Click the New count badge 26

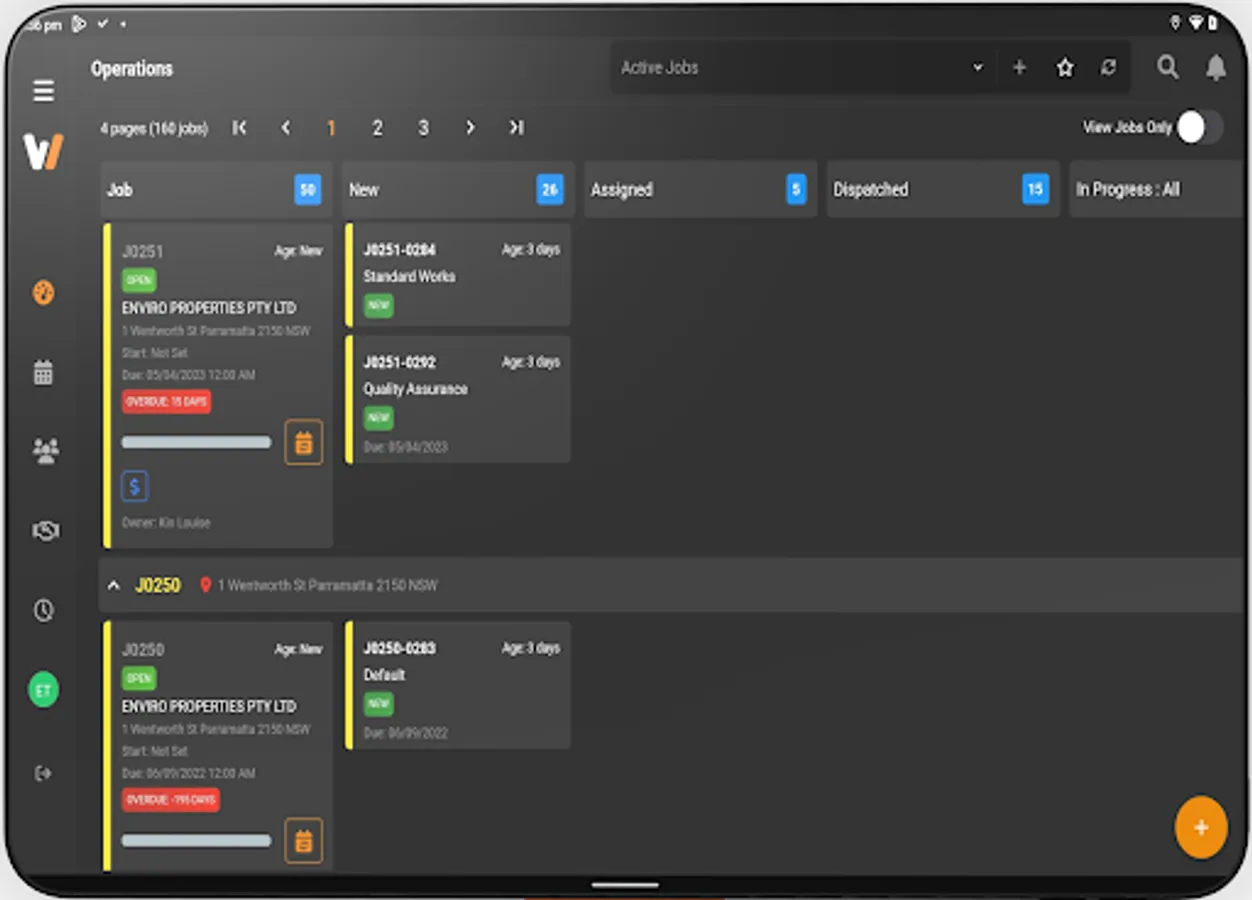point(550,189)
